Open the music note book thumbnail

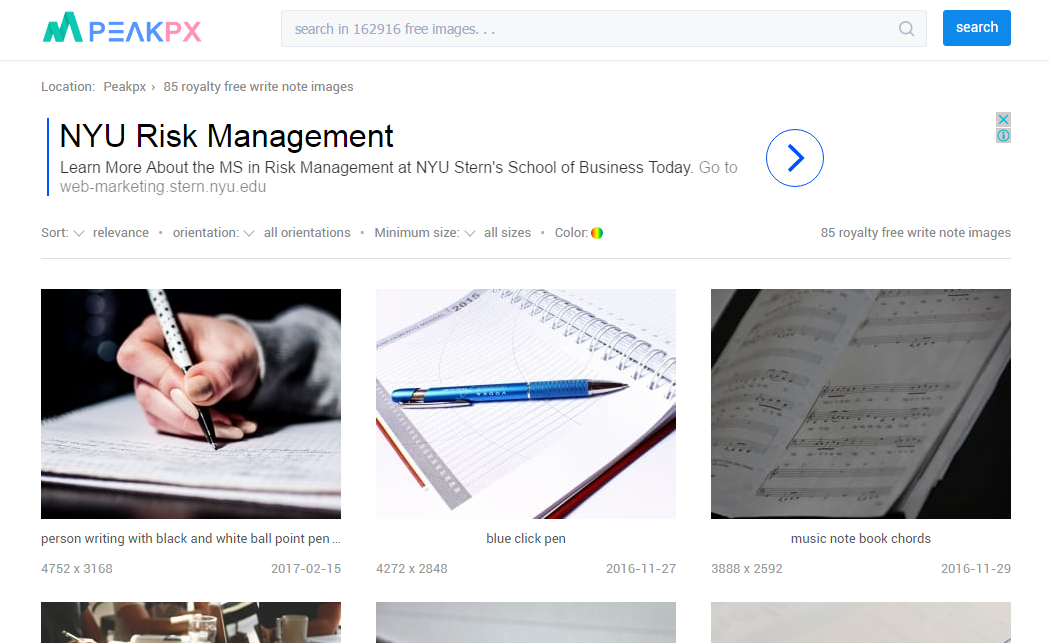point(860,403)
